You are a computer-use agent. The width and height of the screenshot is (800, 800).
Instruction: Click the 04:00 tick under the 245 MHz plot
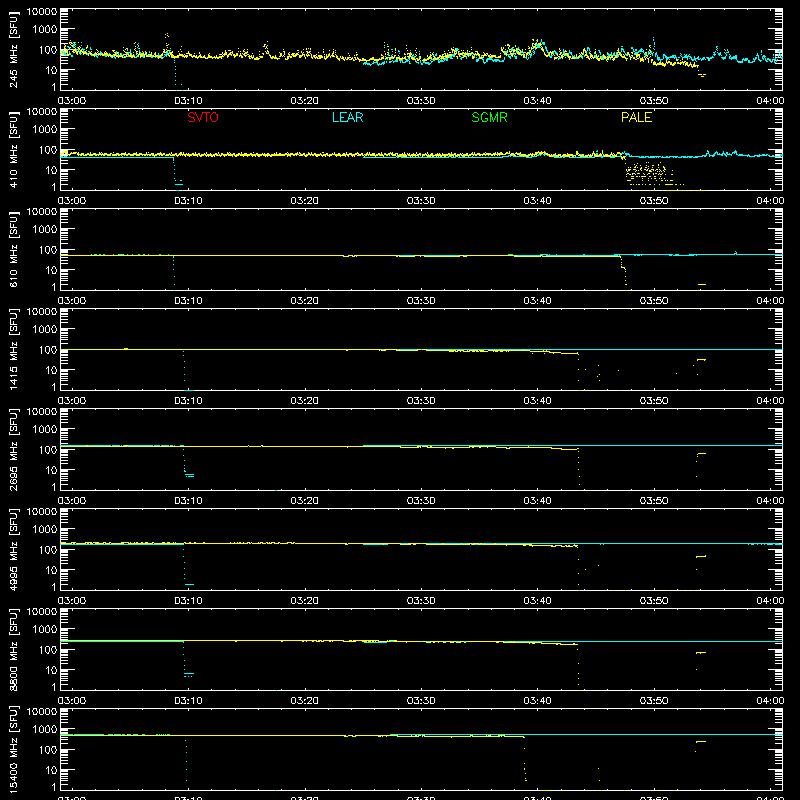coord(770,101)
